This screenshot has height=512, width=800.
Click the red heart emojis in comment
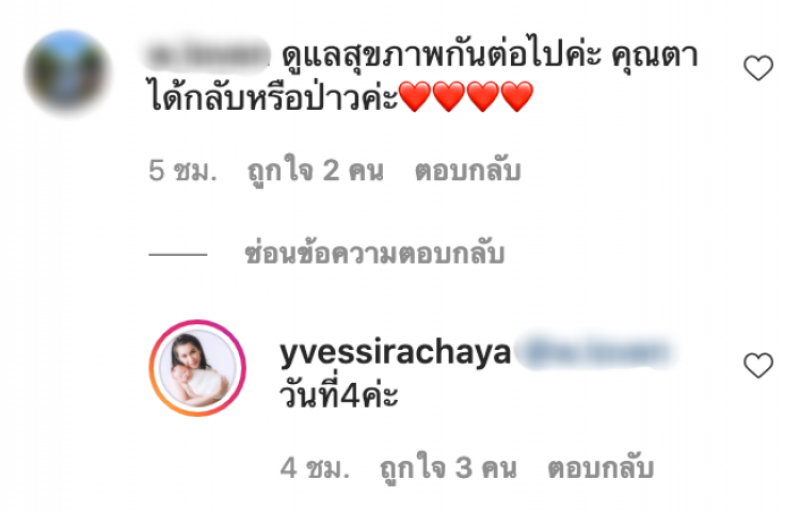coord(465,96)
